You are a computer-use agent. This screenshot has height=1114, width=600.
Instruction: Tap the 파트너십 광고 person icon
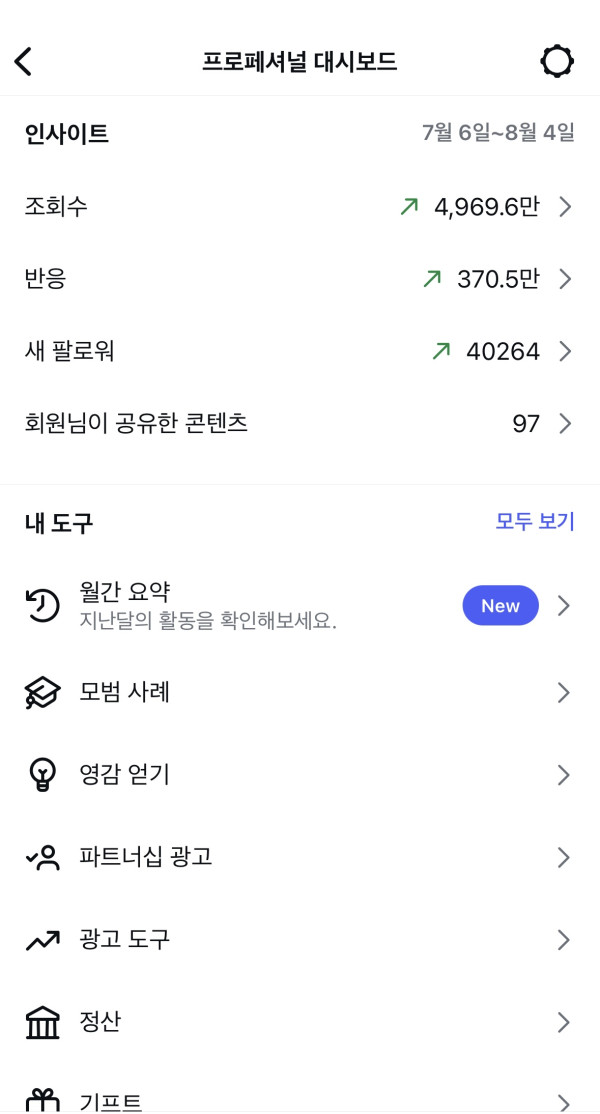tap(42, 857)
